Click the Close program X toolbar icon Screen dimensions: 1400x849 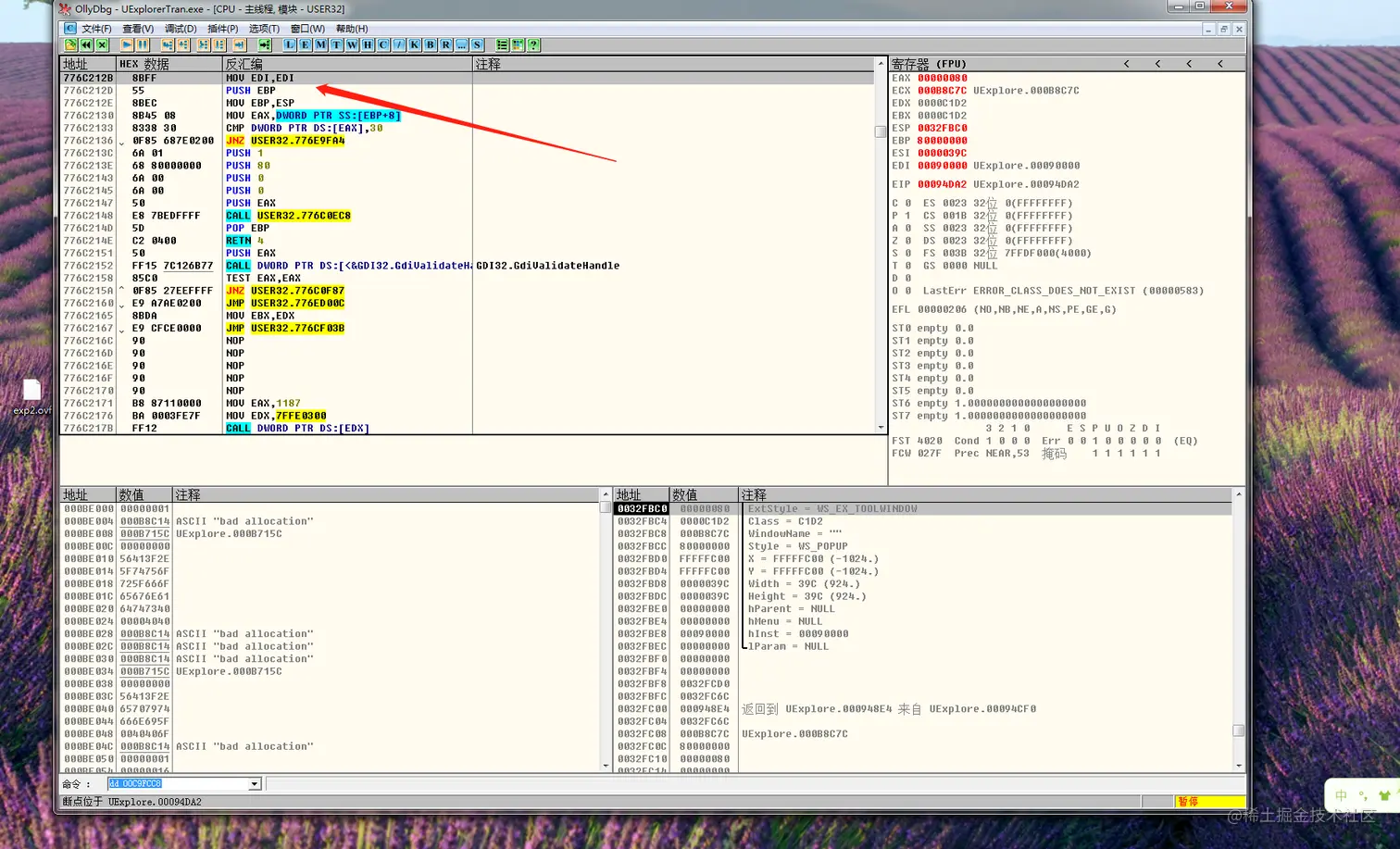(x=102, y=44)
